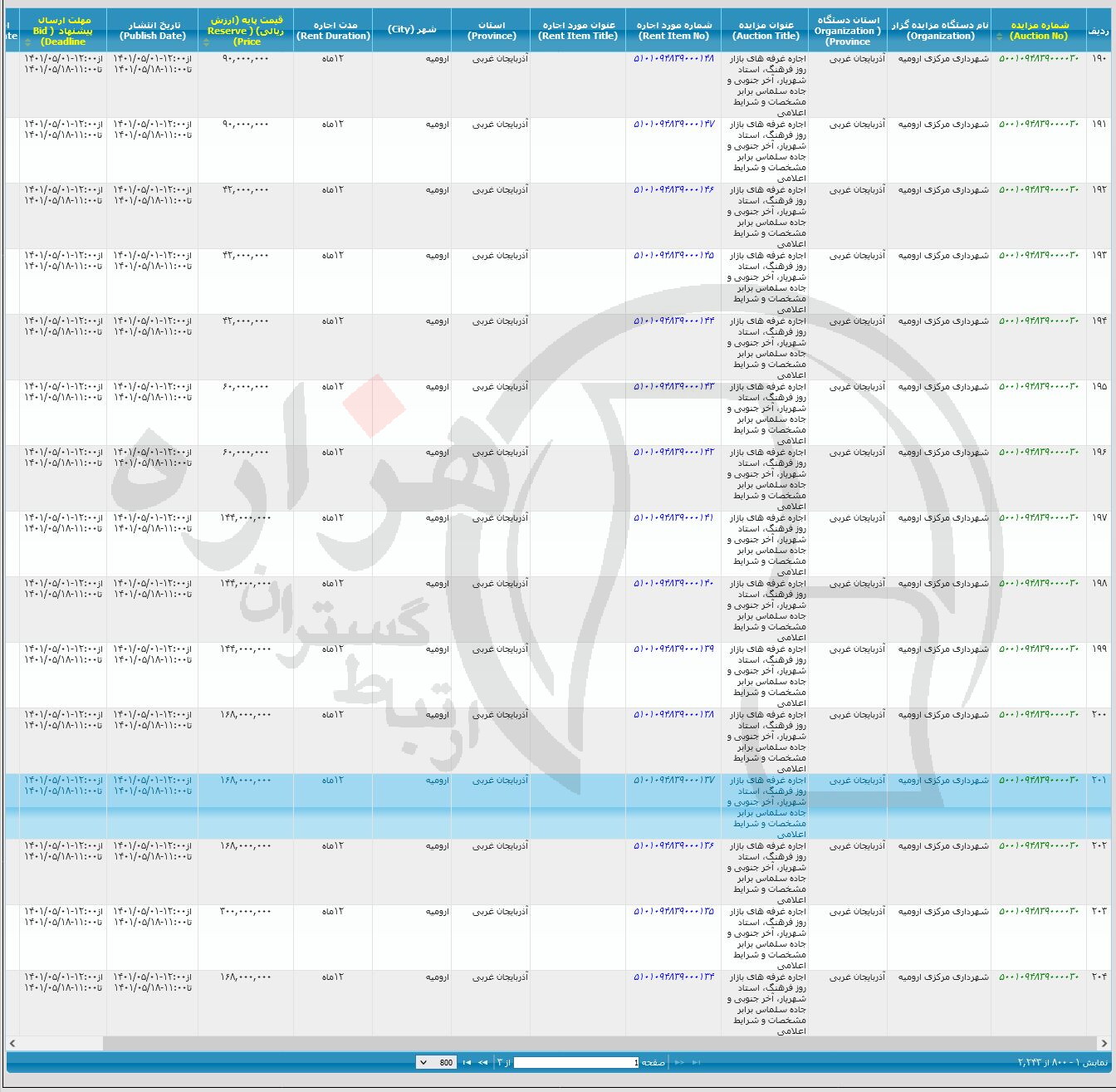Screen dimensions: 1116x1092
Task: Open rent item link ۵۱۰۱۰۹۴۸۳۹۰۰۰۱۴۰
Action: pos(673,584)
